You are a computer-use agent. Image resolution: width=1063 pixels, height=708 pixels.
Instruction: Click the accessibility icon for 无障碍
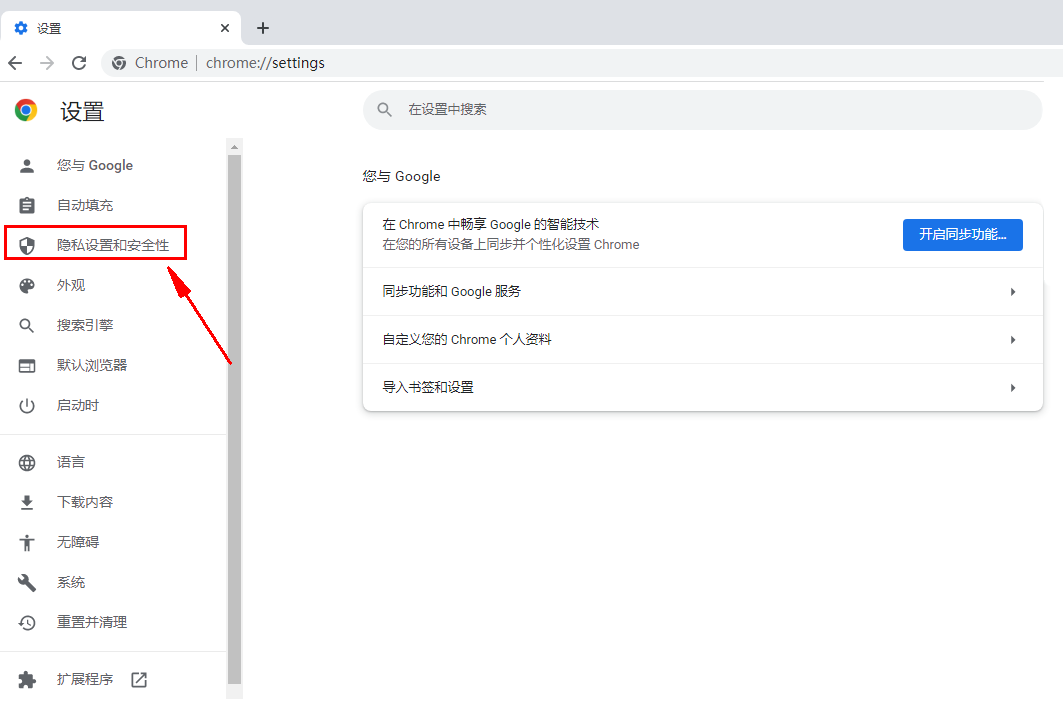(x=27, y=543)
